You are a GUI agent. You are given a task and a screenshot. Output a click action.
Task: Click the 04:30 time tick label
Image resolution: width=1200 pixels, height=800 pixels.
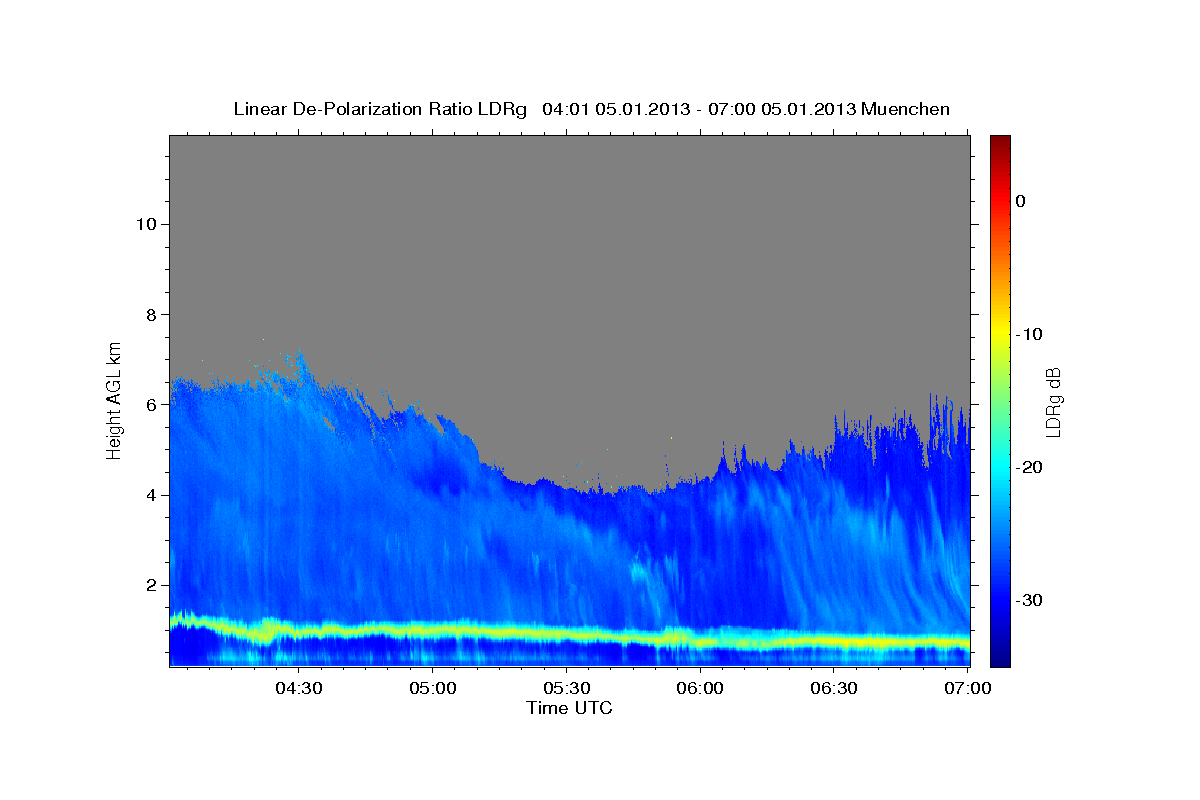[x=297, y=689]
